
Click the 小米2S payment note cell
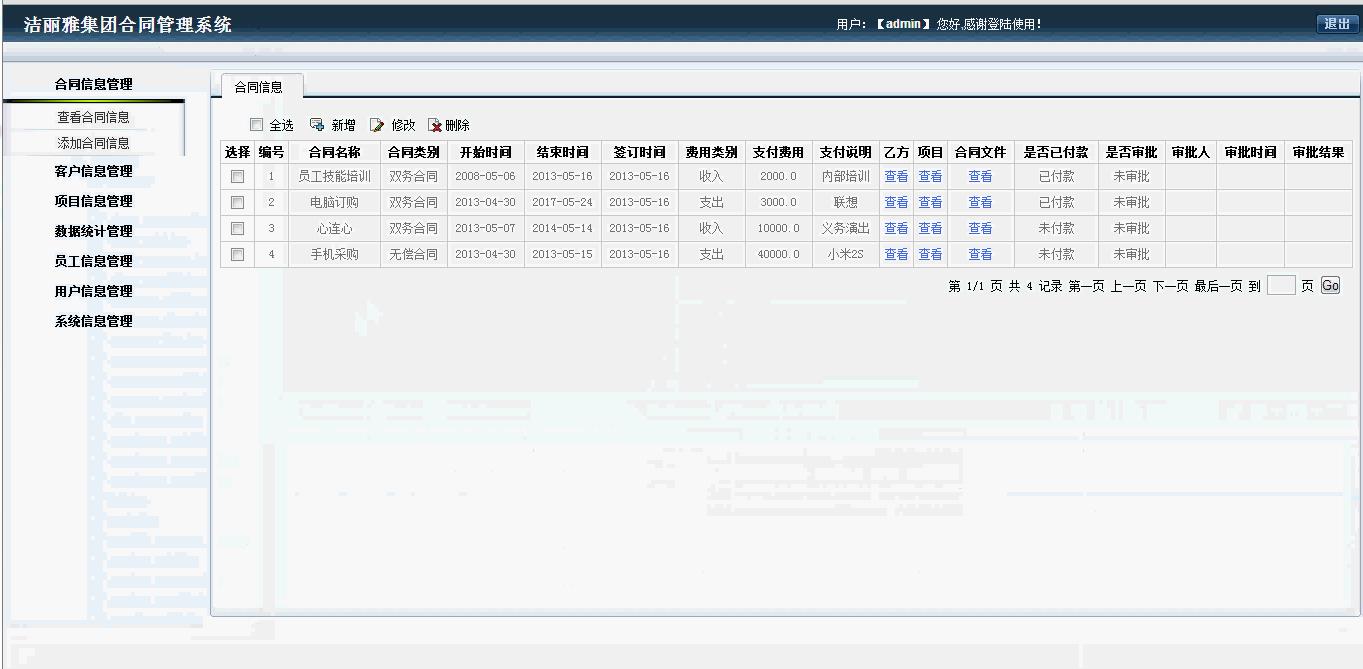pyautogui.click(x=845, y=254)
